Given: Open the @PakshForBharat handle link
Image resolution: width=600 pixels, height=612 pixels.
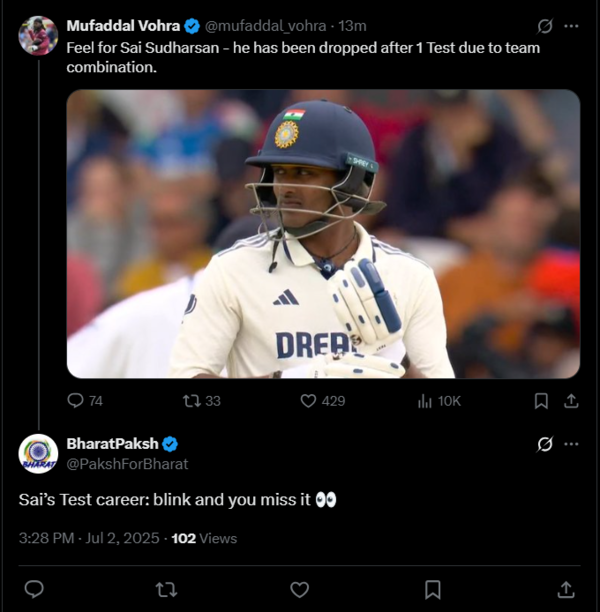Looking at the screenshot, I should [x=127, y=464].
